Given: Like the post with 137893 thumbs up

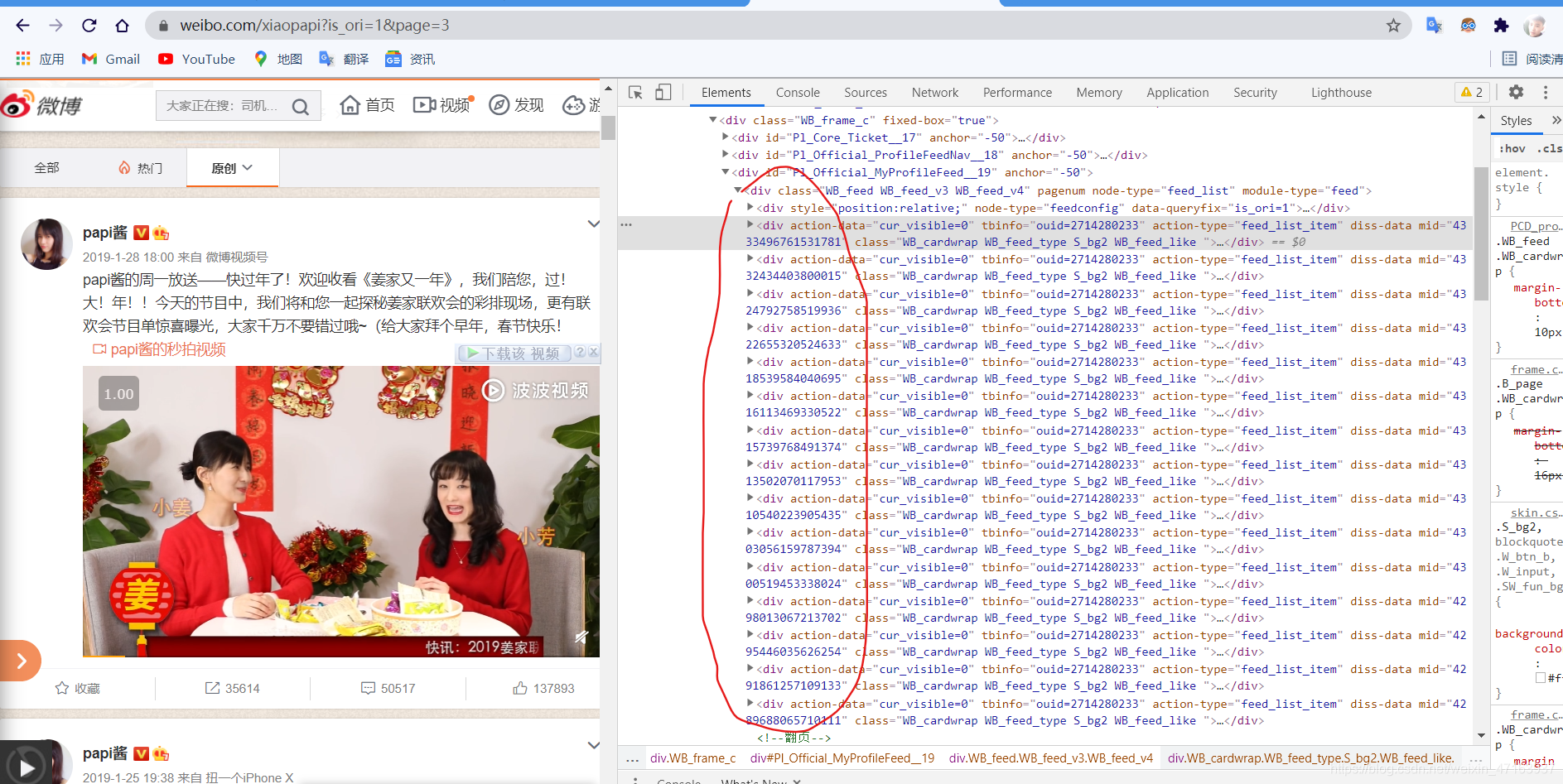Looking at the screenshot, I should (x=543, y=688).
